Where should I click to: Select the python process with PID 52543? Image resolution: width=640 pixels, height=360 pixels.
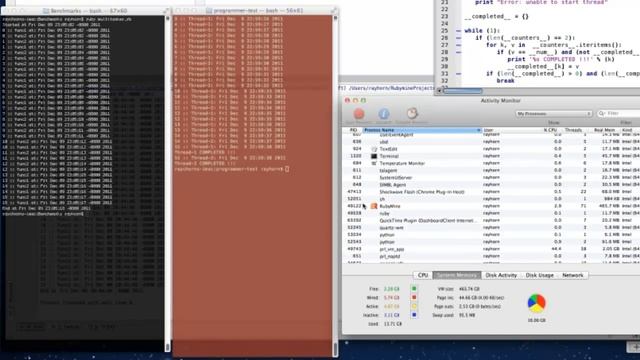pyautogui.click(x=491, y=242)
